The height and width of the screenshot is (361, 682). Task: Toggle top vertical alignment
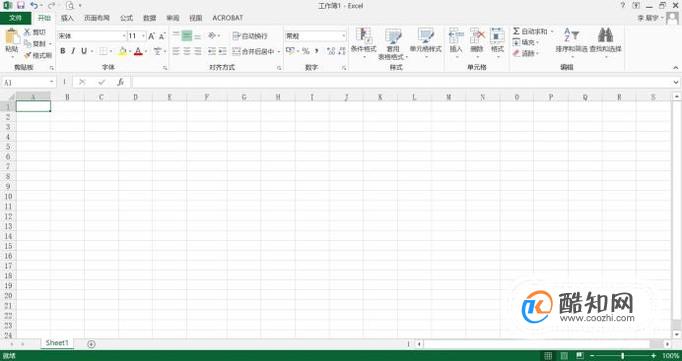tap(176, 36)
